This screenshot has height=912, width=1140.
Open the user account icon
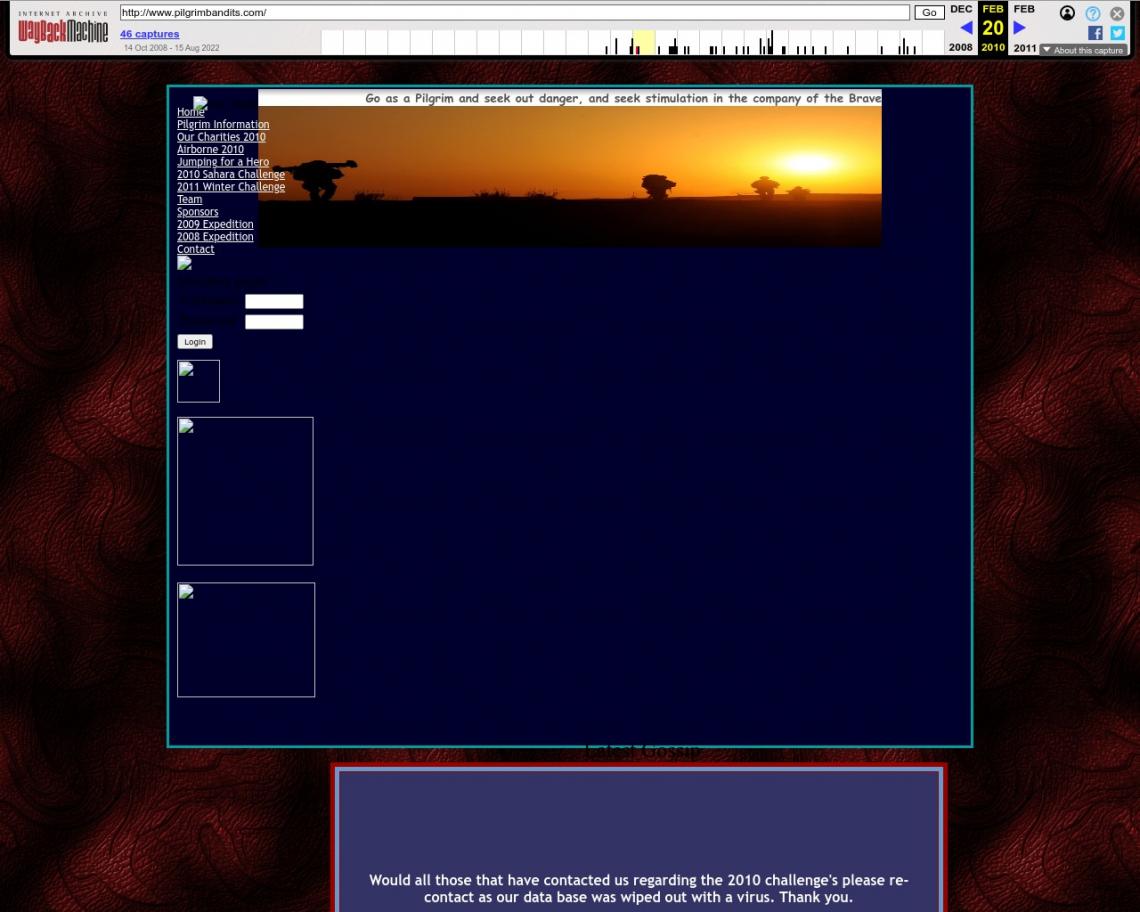coord(1067,13)
